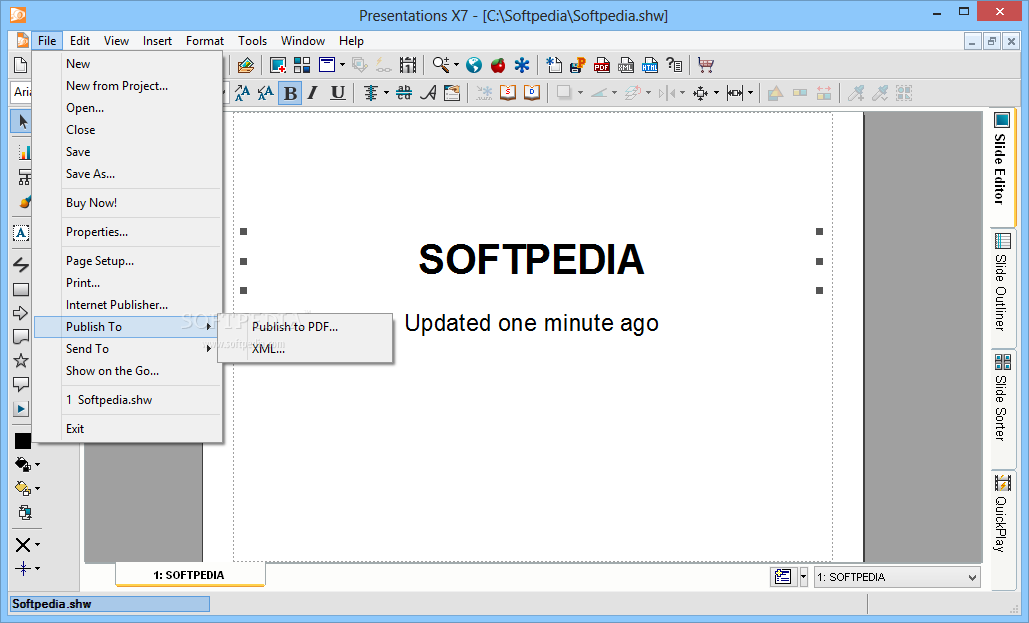Click the New Slide icon

click(x=278, y=65)
